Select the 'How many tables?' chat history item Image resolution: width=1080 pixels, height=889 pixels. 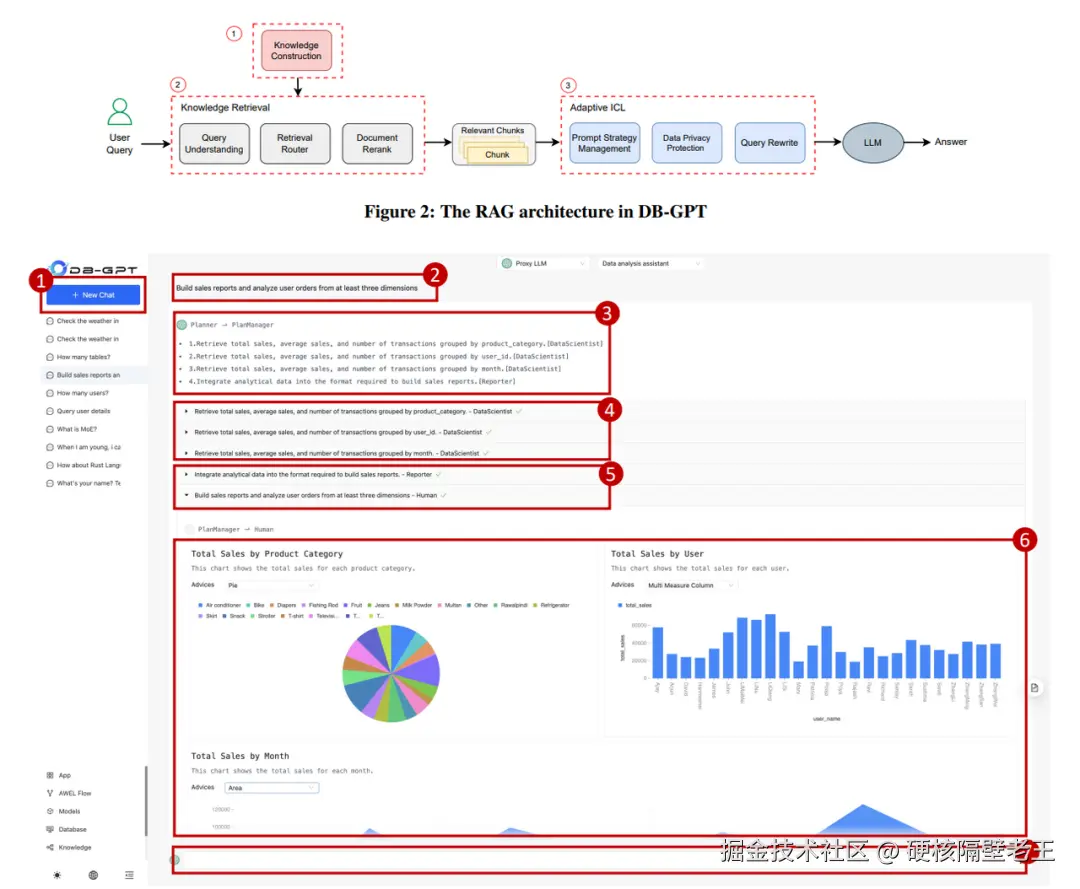click(x=83, y=357)
